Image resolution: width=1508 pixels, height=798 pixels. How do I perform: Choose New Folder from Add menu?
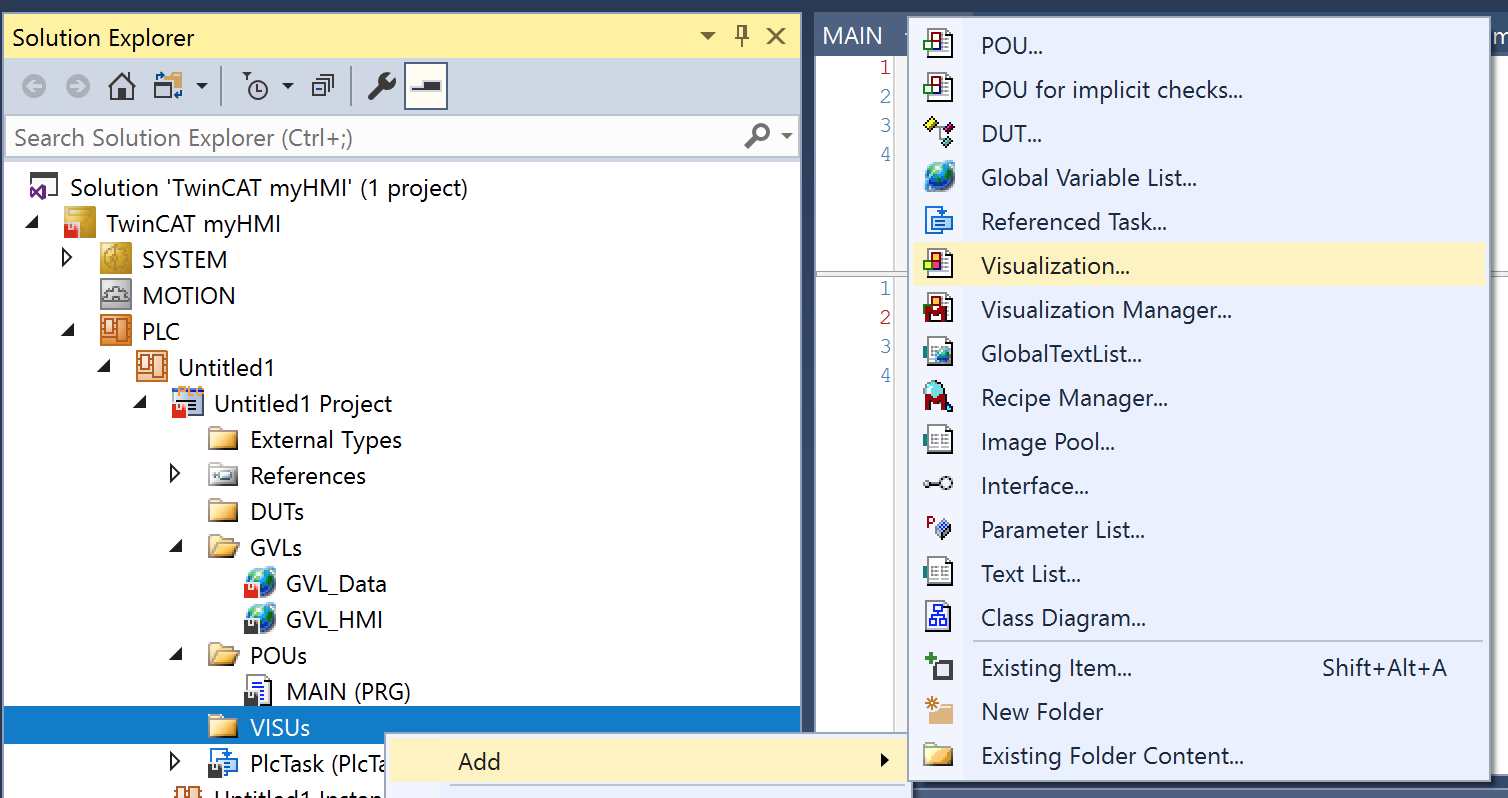(1199, 711)
